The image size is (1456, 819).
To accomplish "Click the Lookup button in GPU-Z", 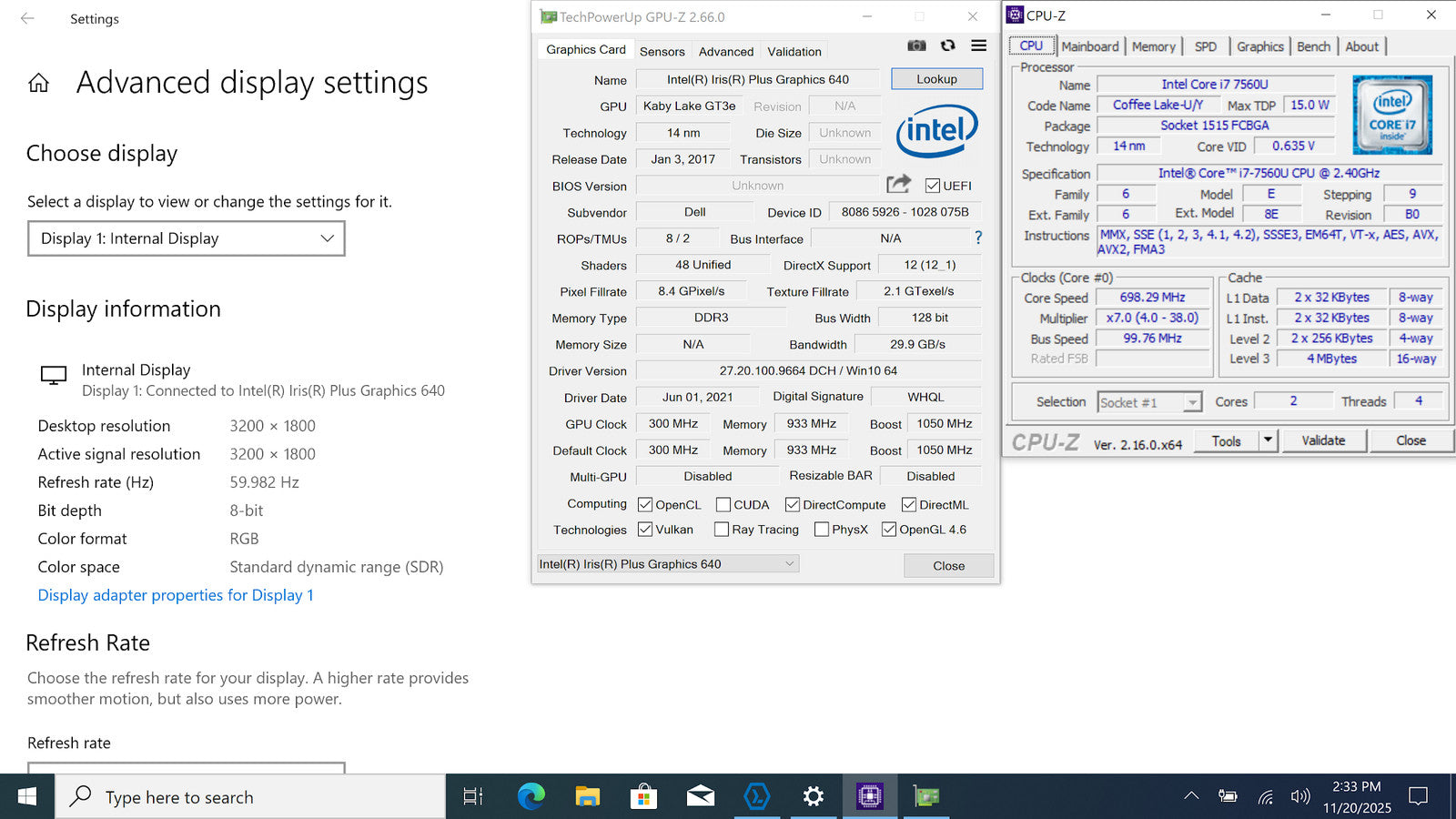I will tap(936, 79).
